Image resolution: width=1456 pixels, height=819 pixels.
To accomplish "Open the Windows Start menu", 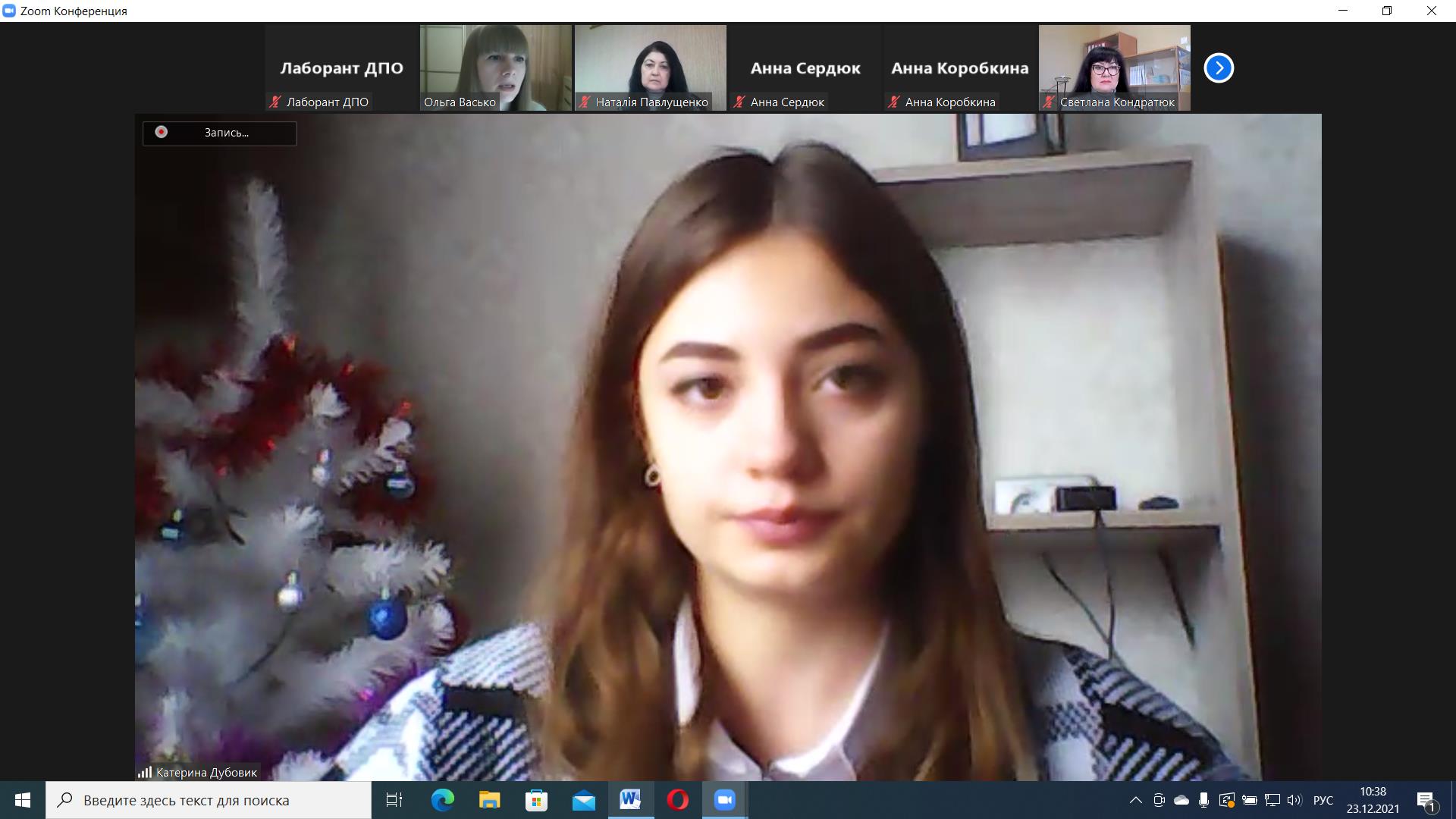I will point(23,800).
